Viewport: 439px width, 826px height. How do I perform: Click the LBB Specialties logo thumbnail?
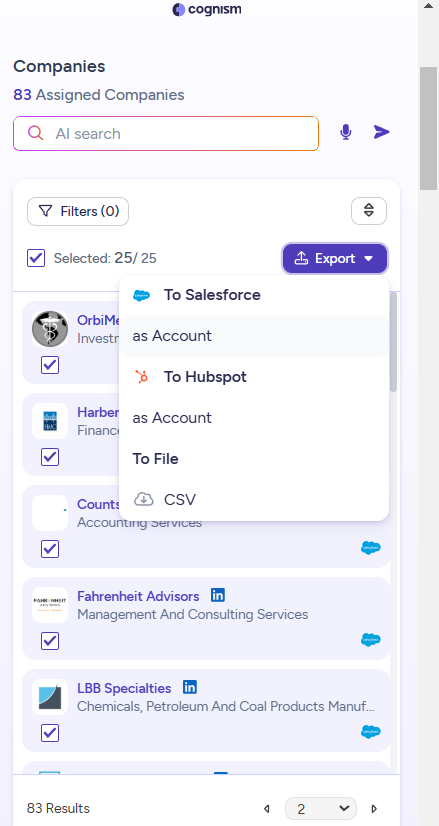[50, 696]
